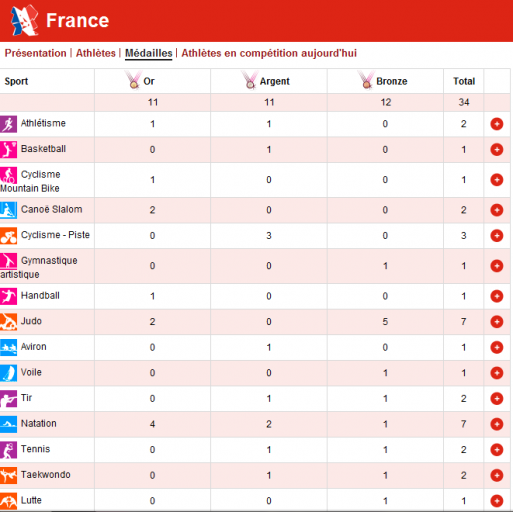Click the Taekwondo sport icon
513x512 pixels.
click(8, 476)
